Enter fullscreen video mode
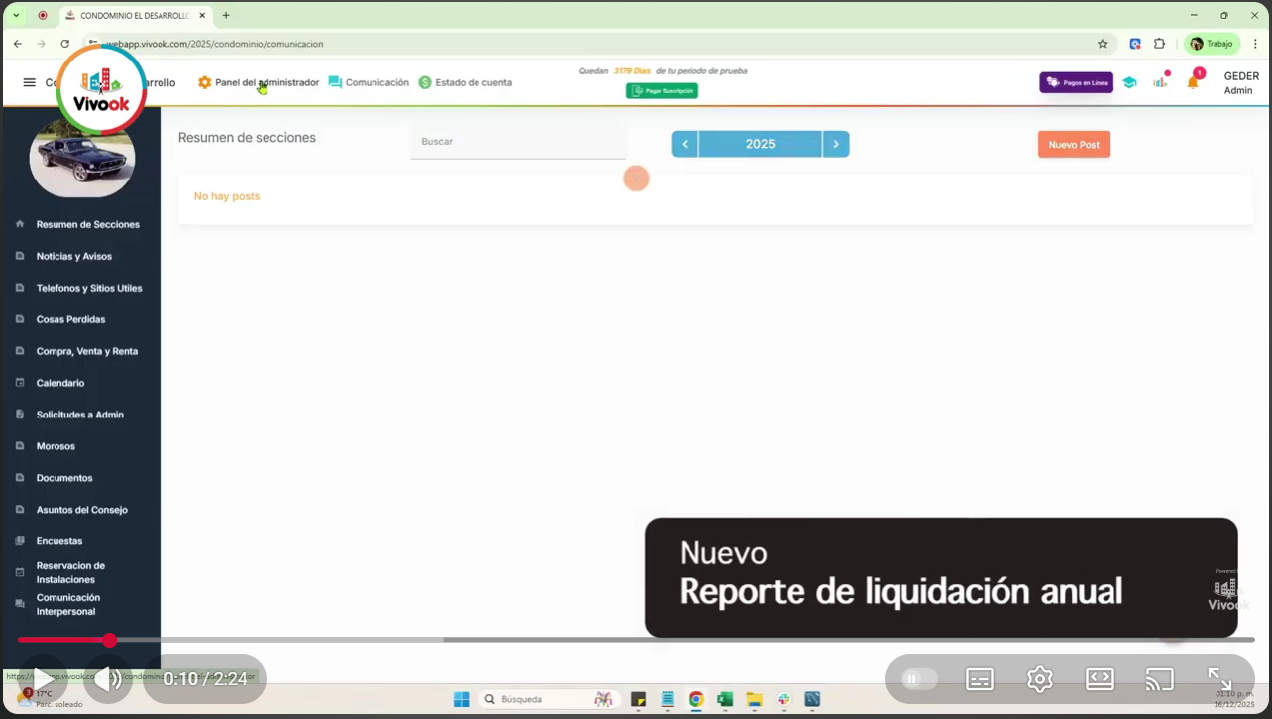This screenshot has height=719, width=1272. (1219, 679)
